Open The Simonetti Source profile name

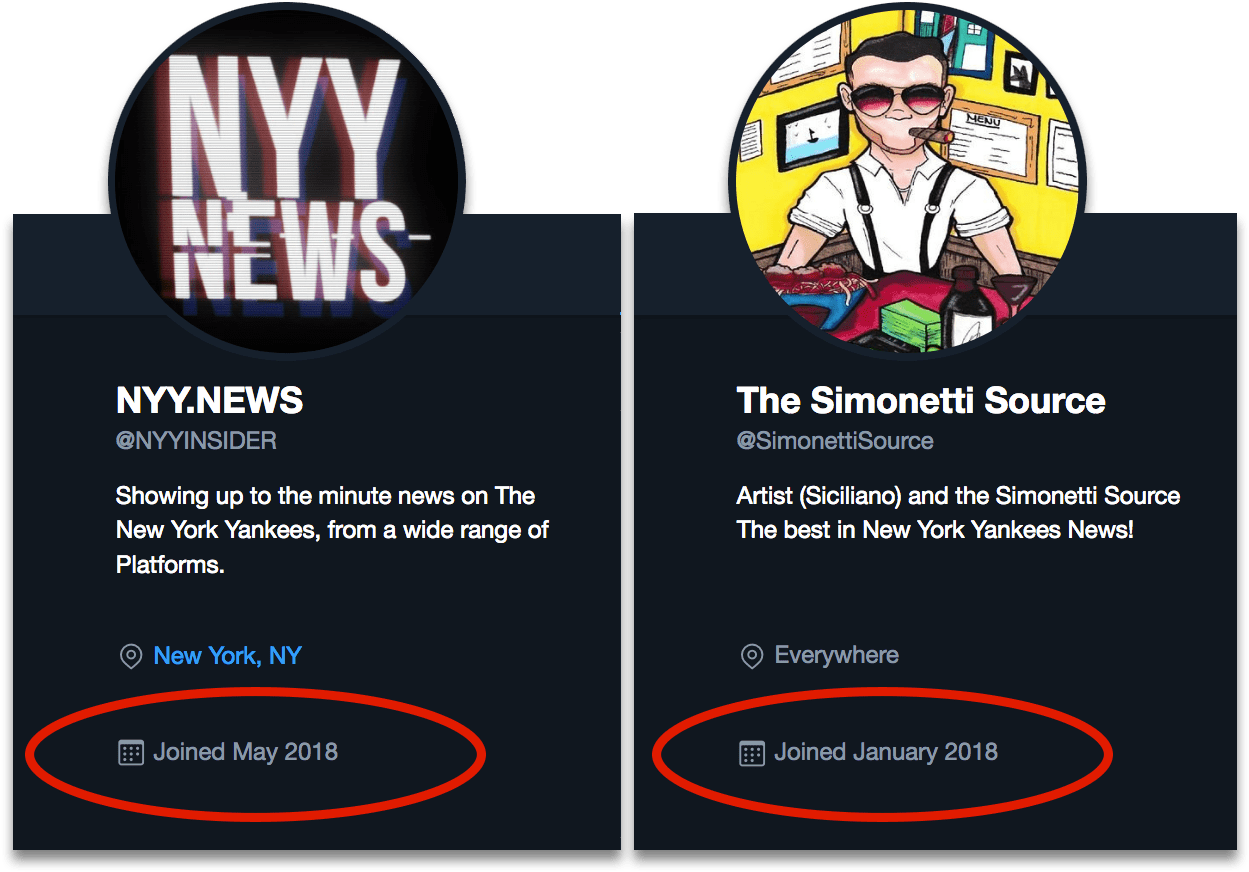(x=921, y=401)
